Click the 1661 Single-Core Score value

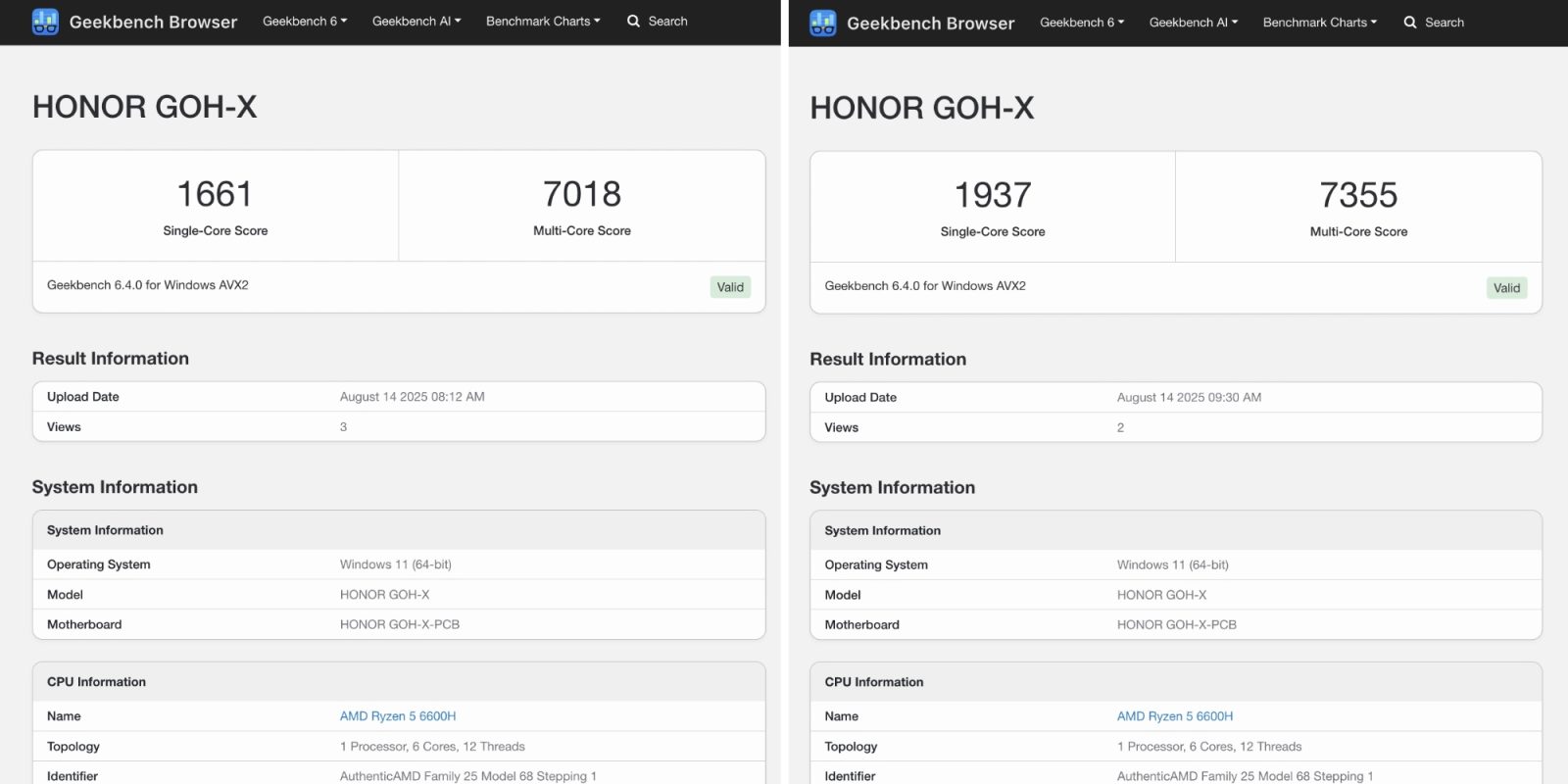215,194
